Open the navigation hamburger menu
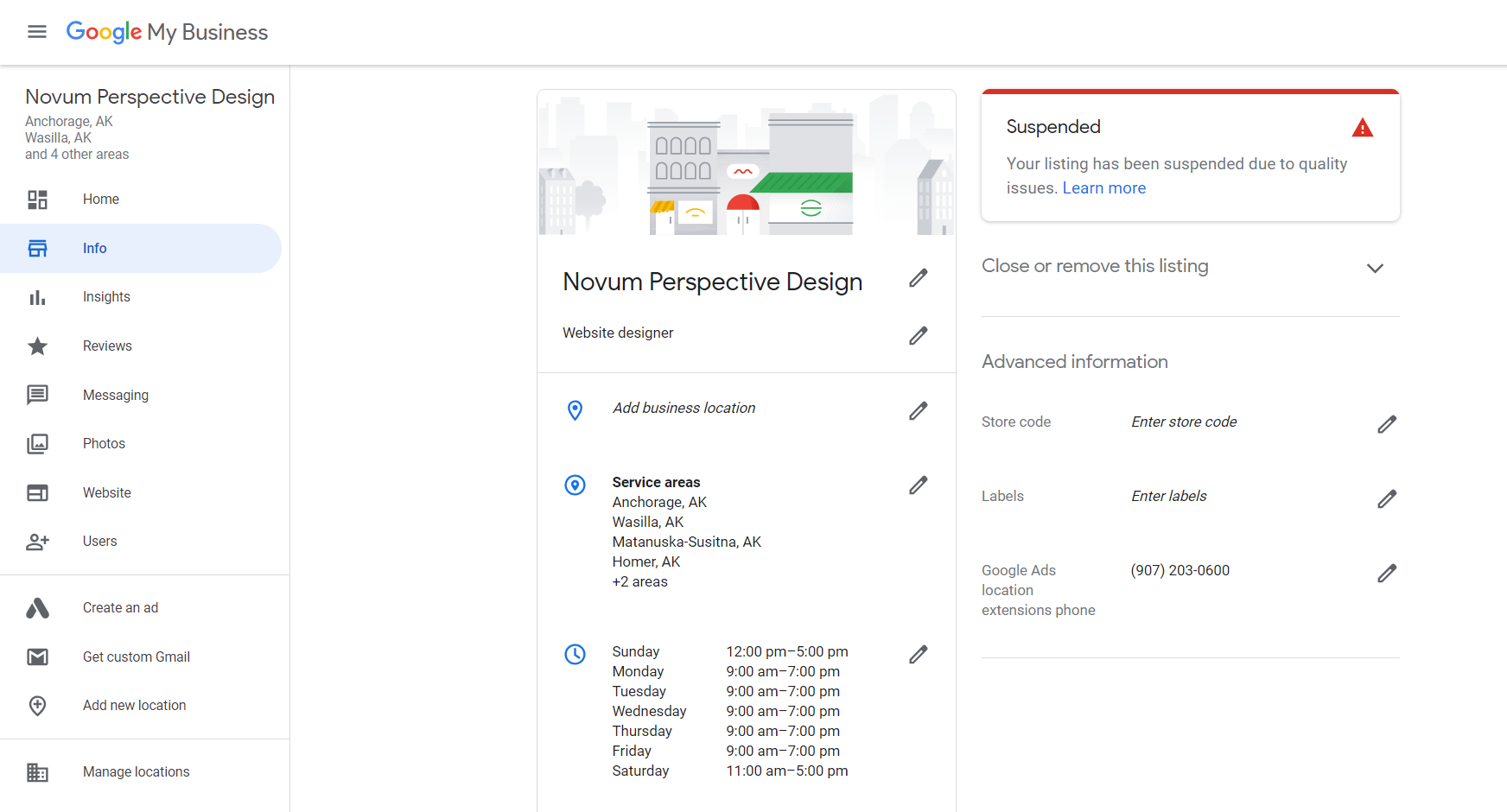Screen dimensions: 1507x812 (37, 31)
